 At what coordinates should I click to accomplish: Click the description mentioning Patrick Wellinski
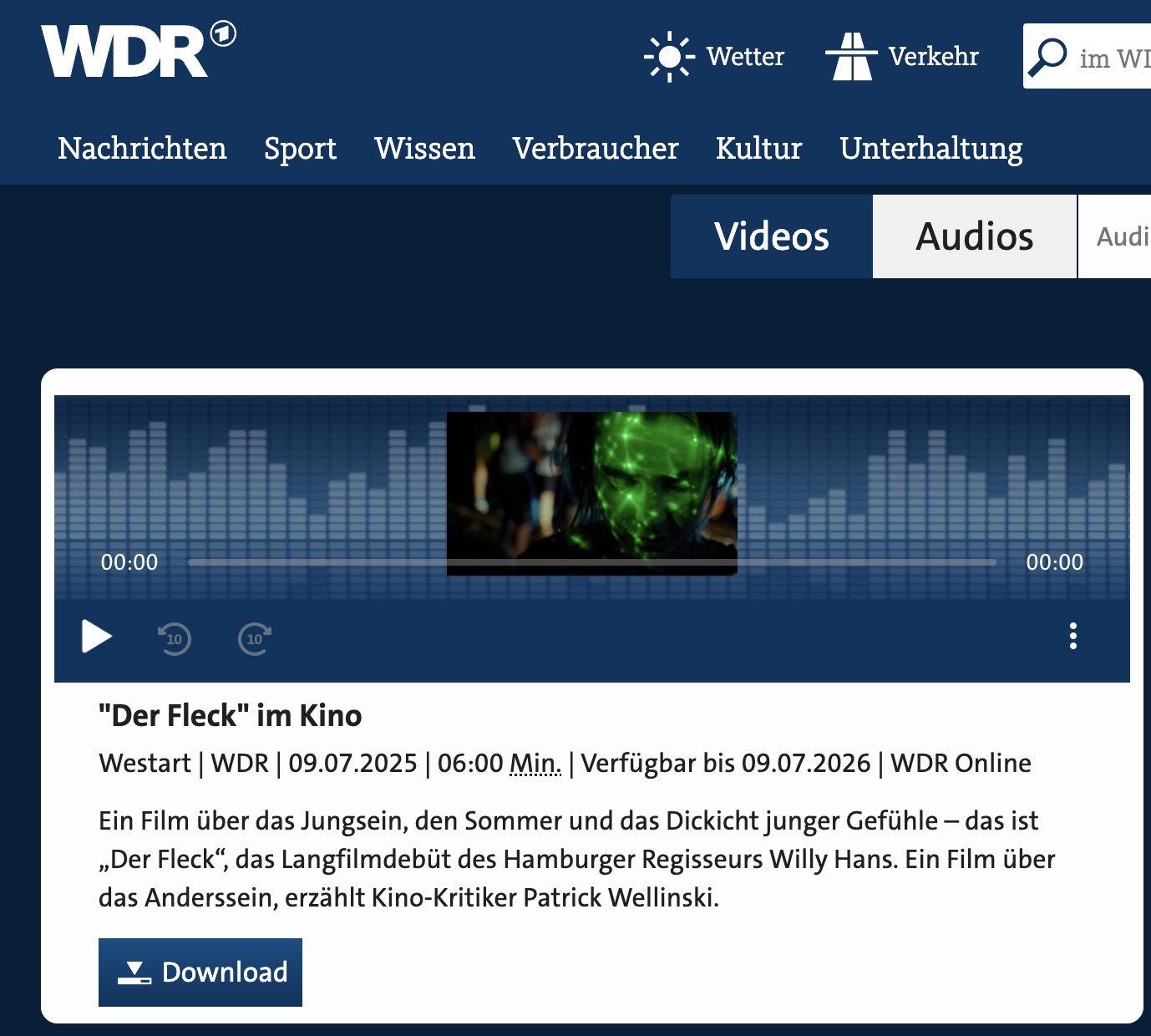click(577, 860)
